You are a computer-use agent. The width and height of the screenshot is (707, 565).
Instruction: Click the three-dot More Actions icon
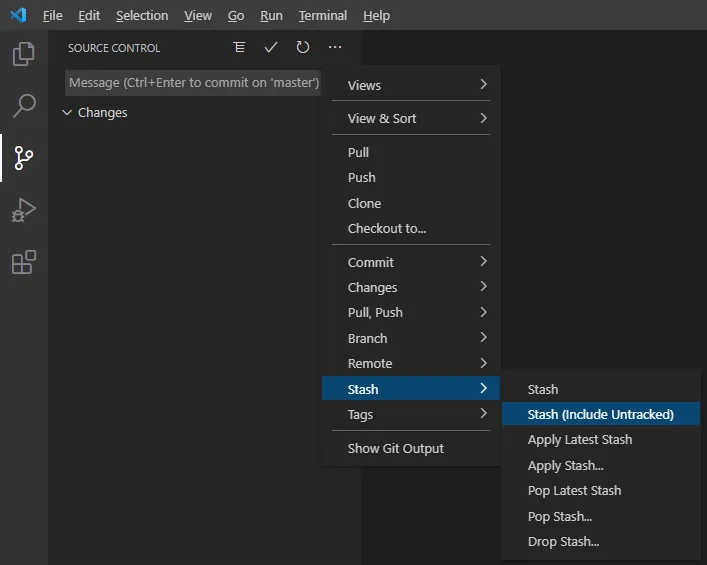(x=335, y=47)
